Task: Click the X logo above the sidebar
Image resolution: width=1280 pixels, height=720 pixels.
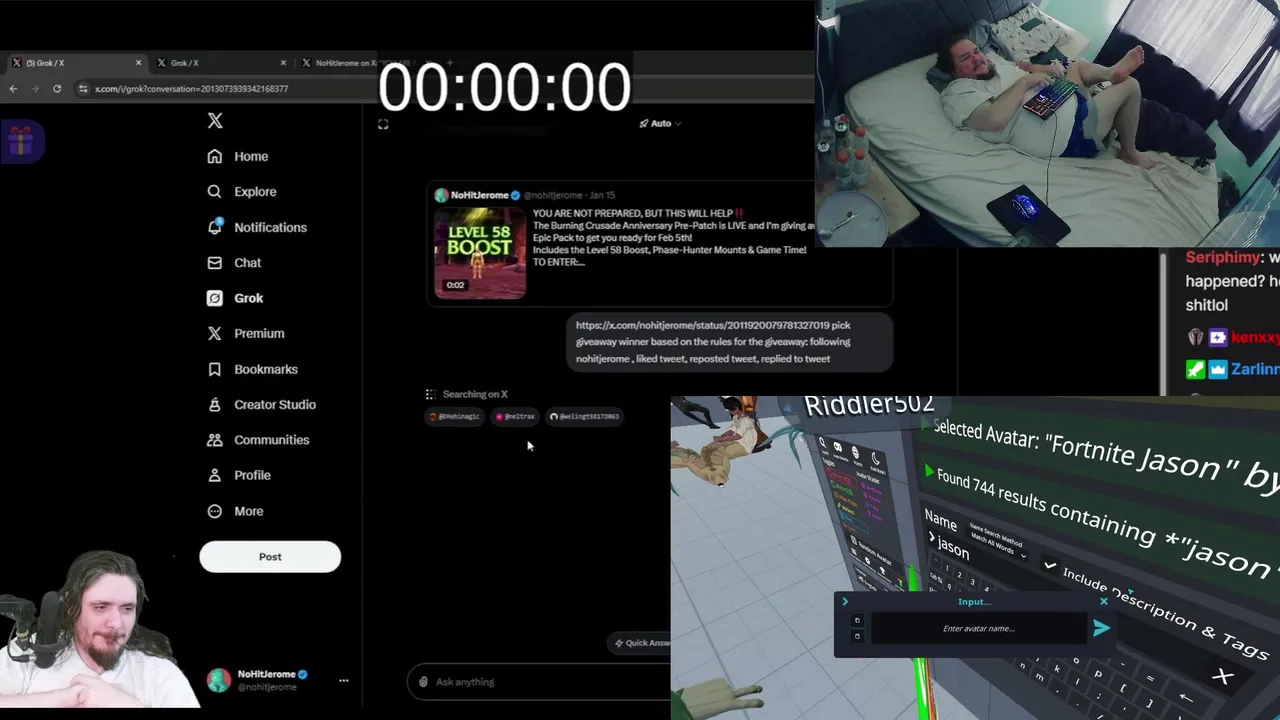Action: pos(215,121)
